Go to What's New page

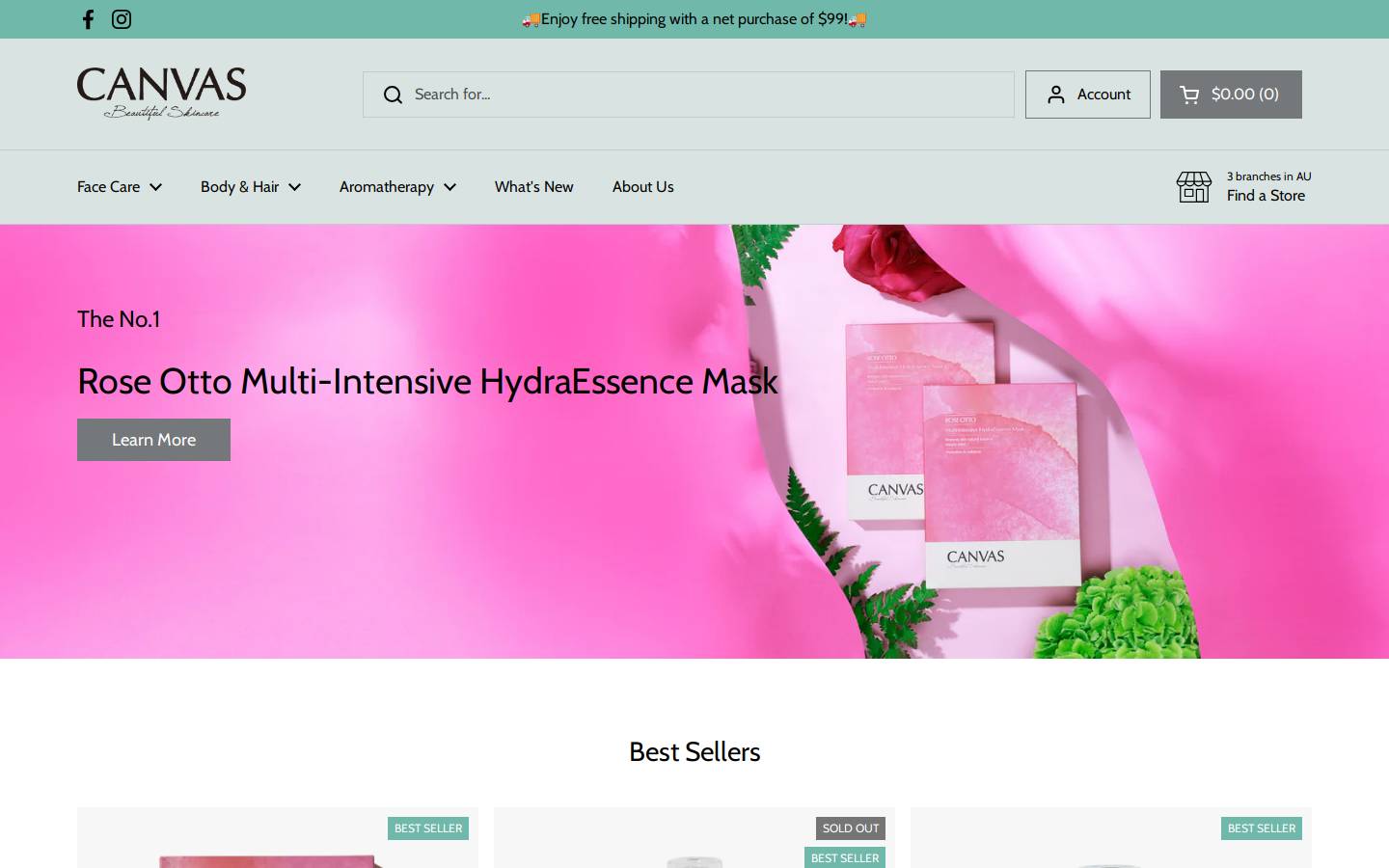coord(534,187)
